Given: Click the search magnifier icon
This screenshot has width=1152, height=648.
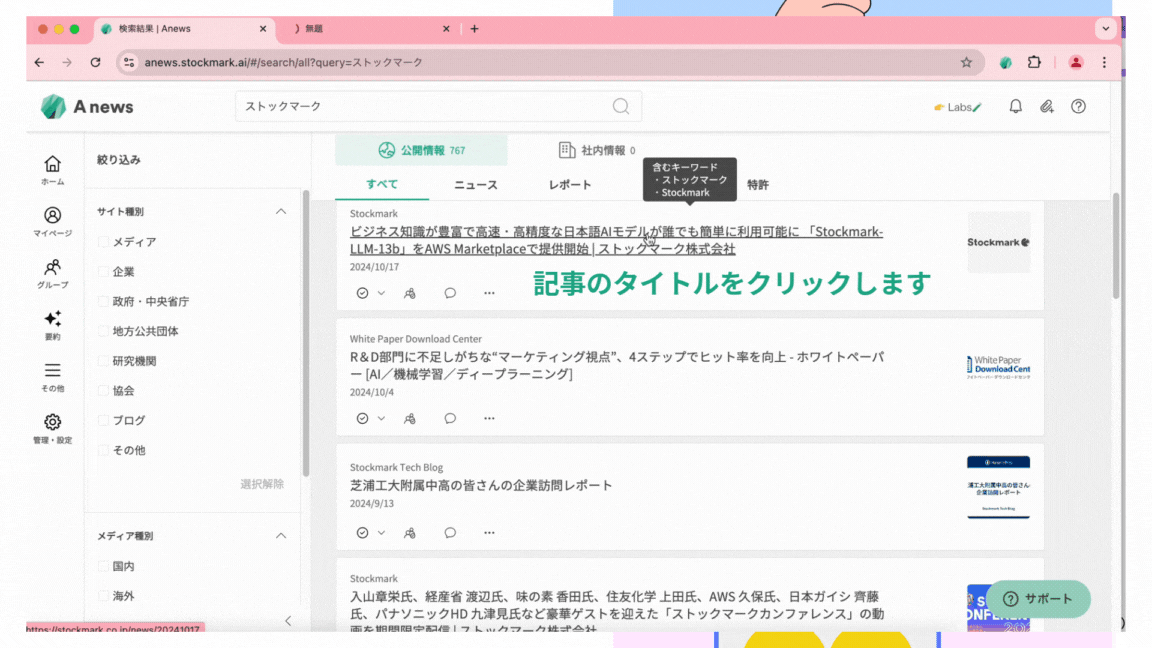Looking at the screenshot, I should point(621,106).
